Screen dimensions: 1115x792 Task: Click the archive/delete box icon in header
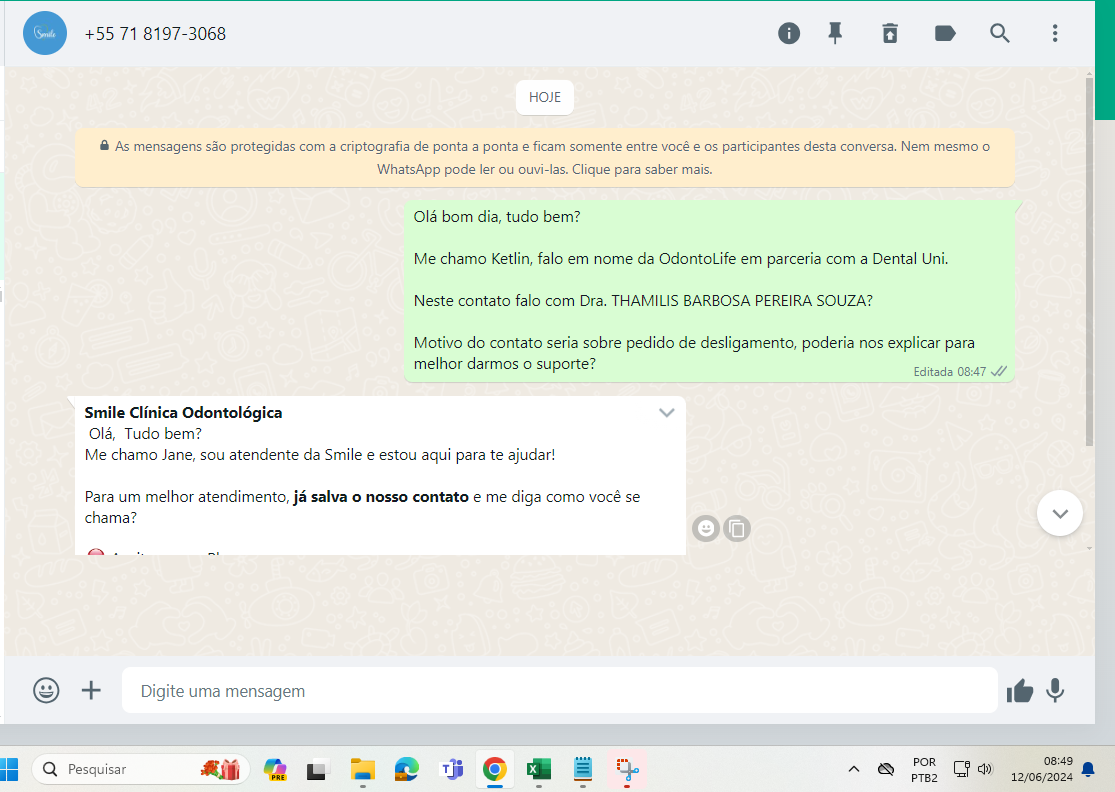click(890, 33)
